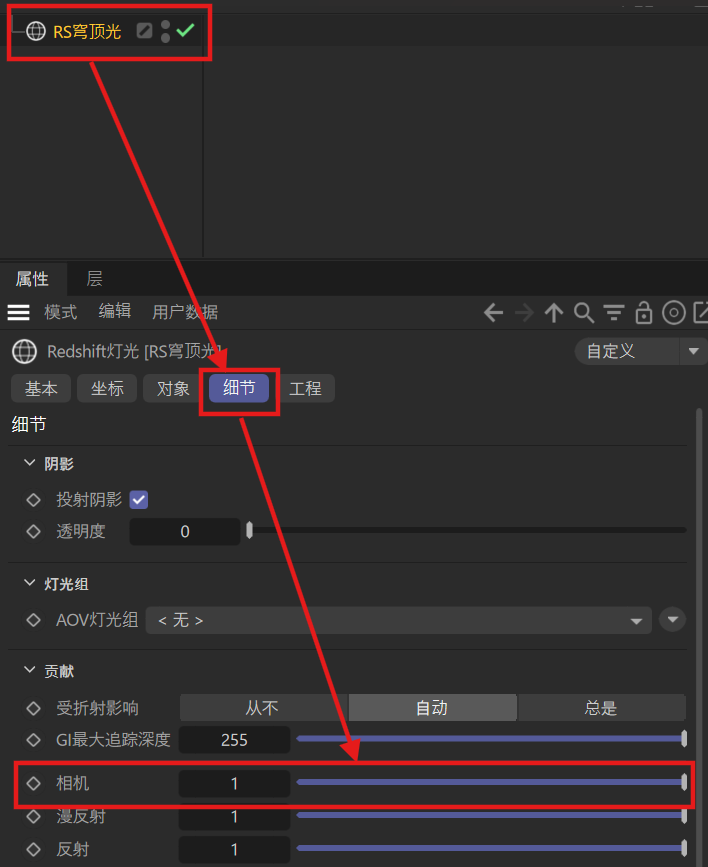708x867 pixels.
Task: Open the attribute manager hamburger menu
Action: click(18, 312)
